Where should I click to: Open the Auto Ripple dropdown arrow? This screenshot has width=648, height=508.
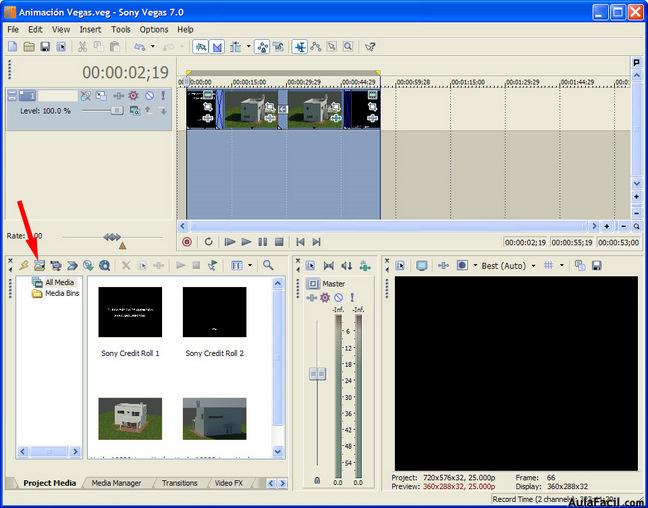(248, 46)
